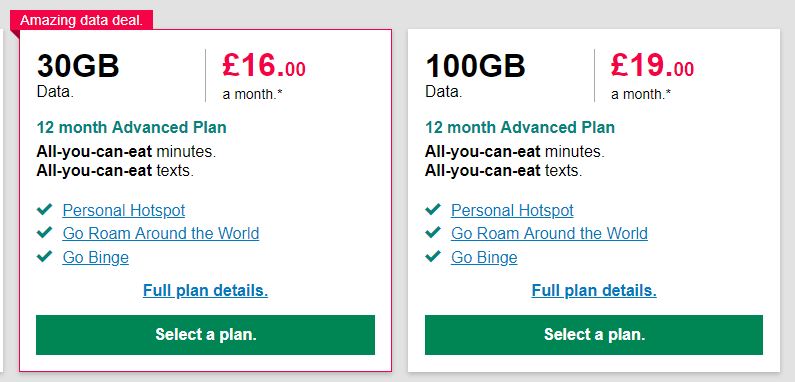The image size is (795, 382).
Task: Click Select a plan for 100GB
Action: [594, 335]
